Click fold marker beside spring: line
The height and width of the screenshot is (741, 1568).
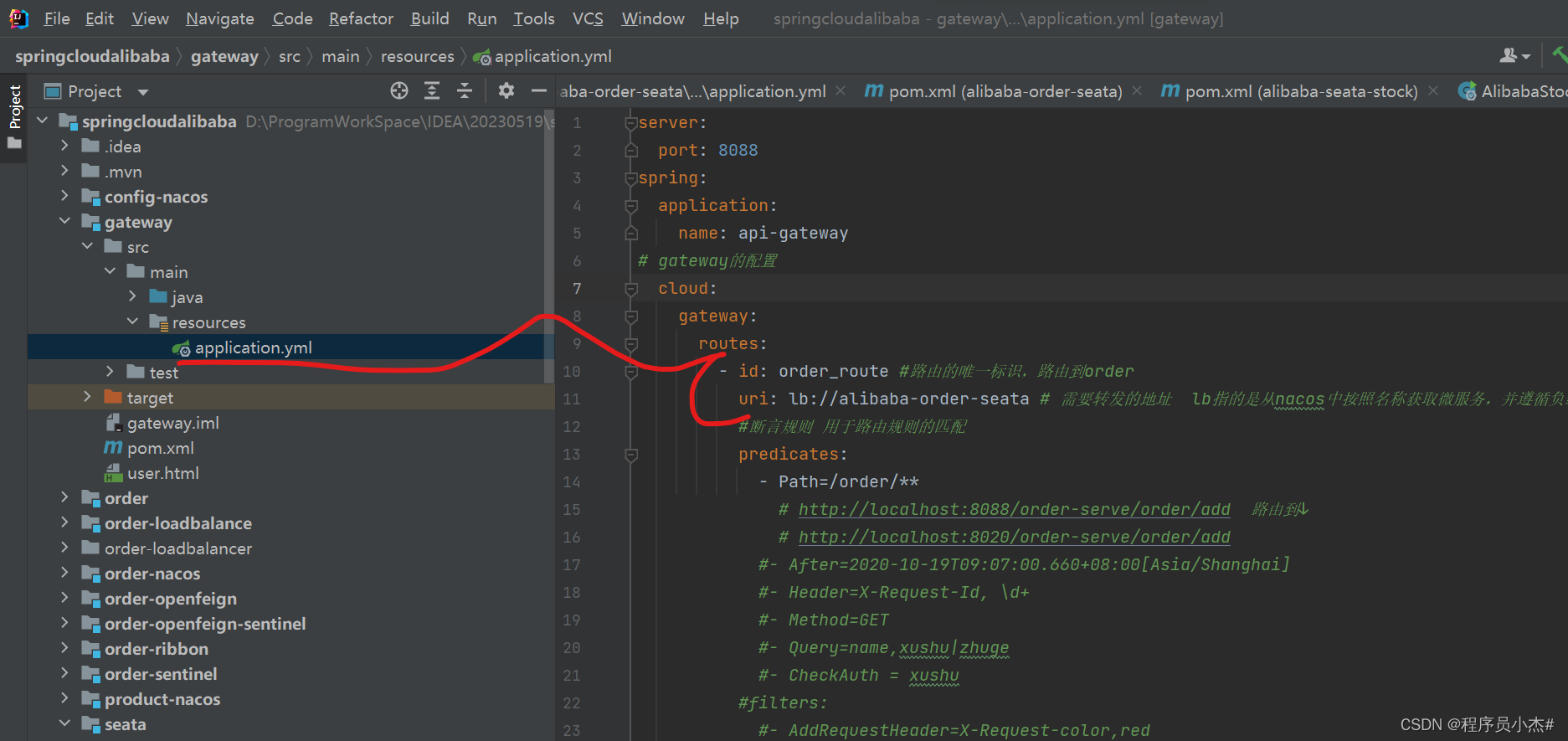[x=631, y=178]
